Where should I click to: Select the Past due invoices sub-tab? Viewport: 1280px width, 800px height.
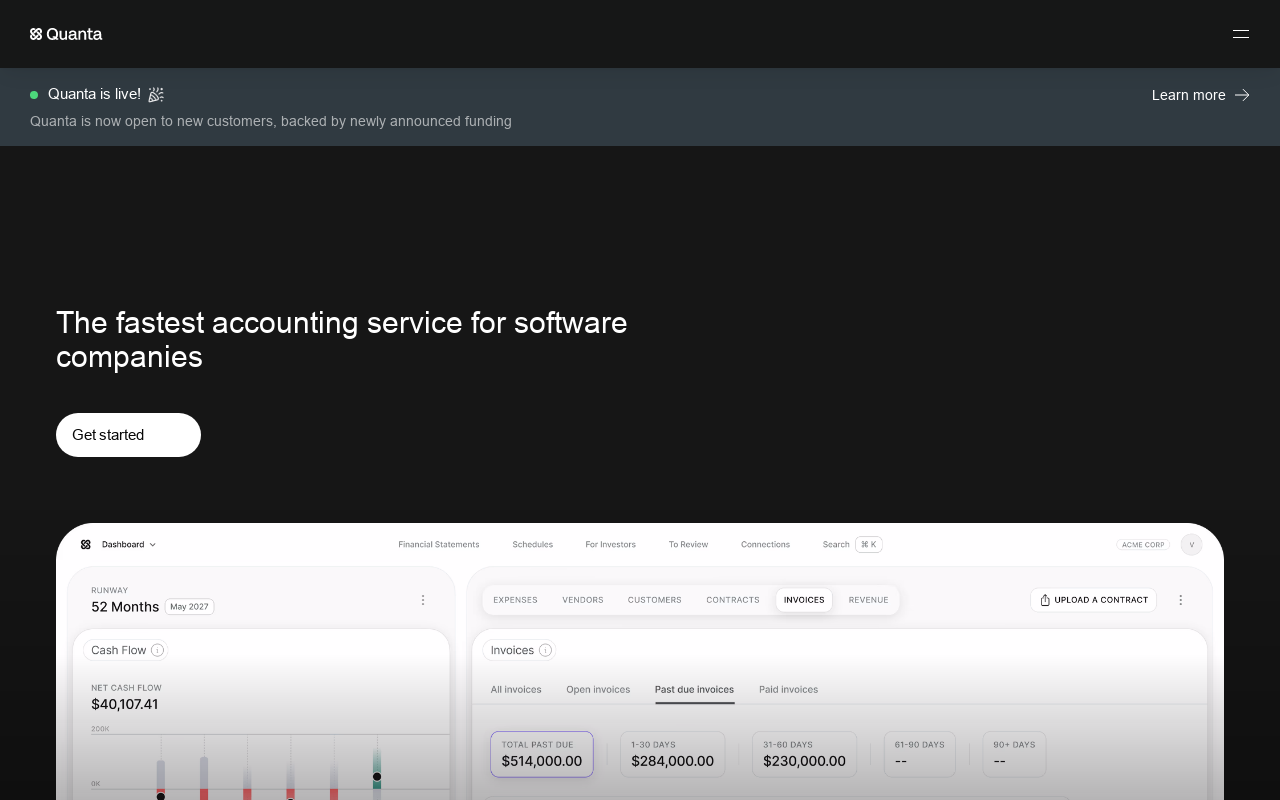coord(694,690)
